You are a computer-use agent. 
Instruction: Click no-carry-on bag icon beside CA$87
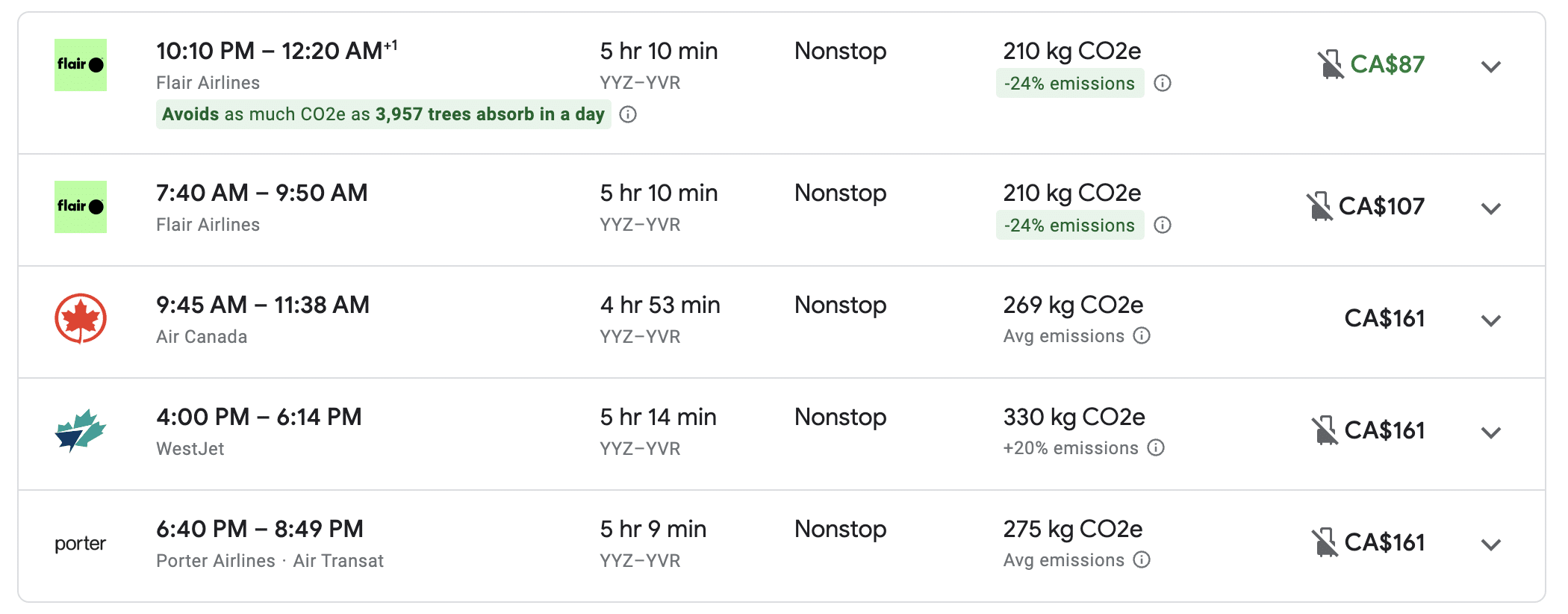[1330, 65]
